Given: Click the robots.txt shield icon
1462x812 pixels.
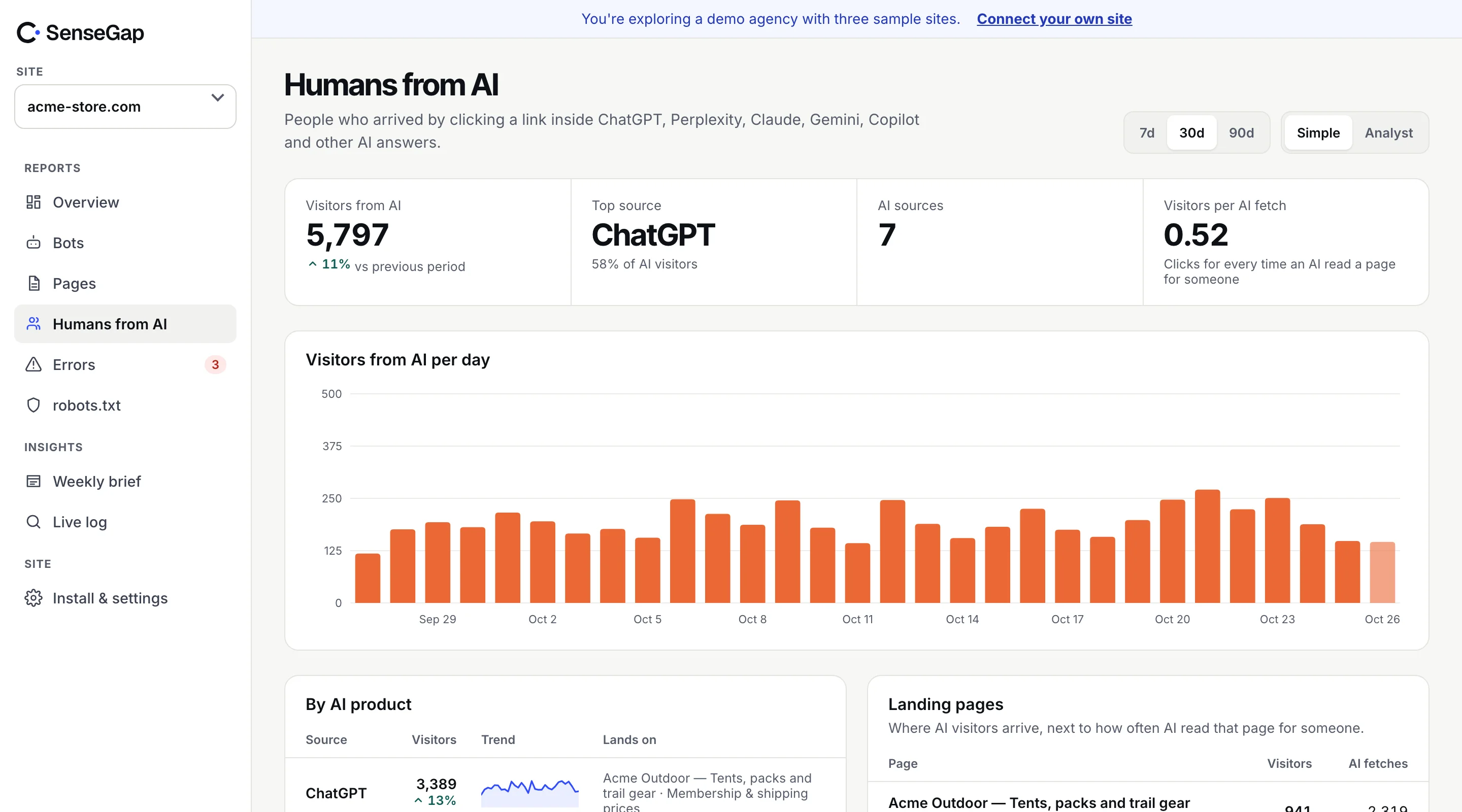Looking at the screenshot, I should (x=34, y=405).
